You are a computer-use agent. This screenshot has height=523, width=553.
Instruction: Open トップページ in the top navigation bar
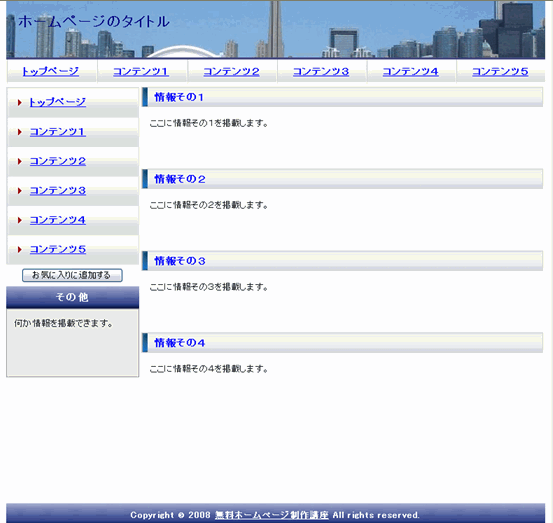click(51, 72)
